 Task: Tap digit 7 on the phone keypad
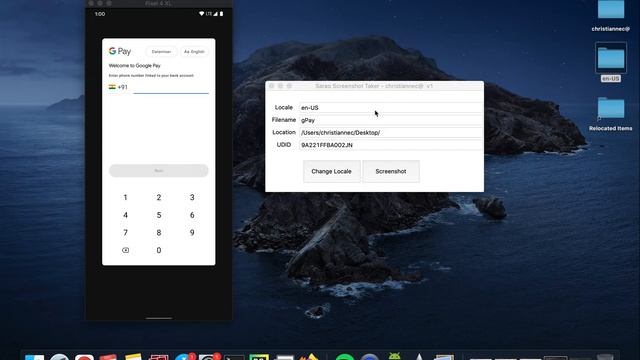click(125, 233)
